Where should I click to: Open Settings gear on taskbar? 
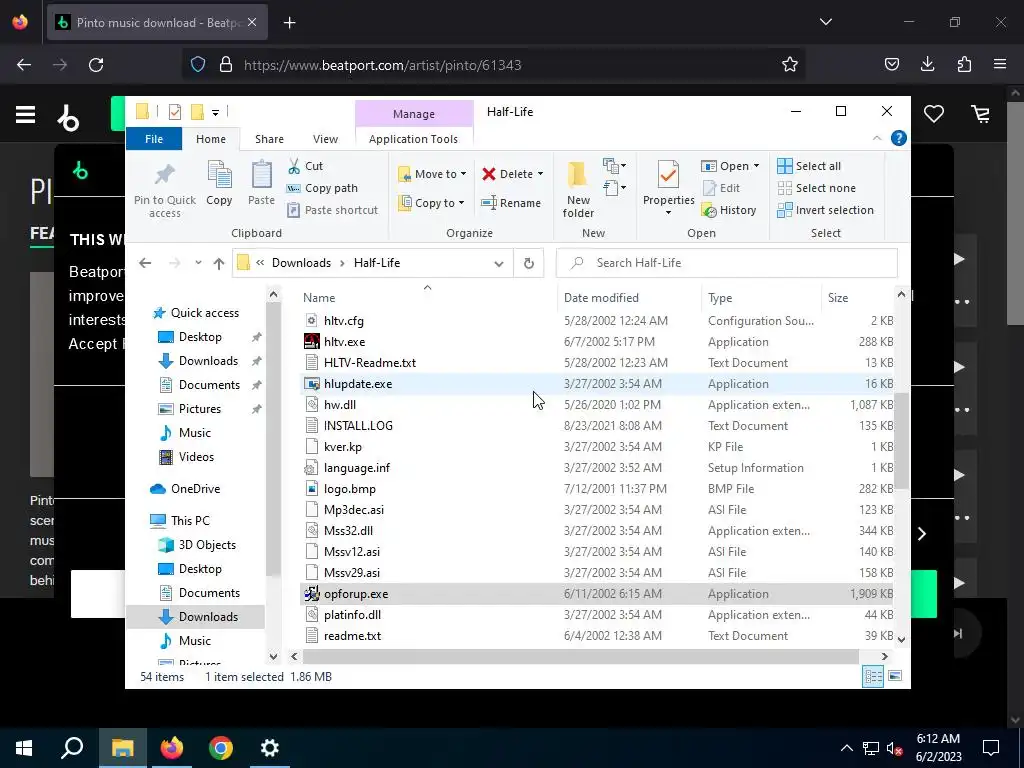pyautogui.click(x=270, y=748)
